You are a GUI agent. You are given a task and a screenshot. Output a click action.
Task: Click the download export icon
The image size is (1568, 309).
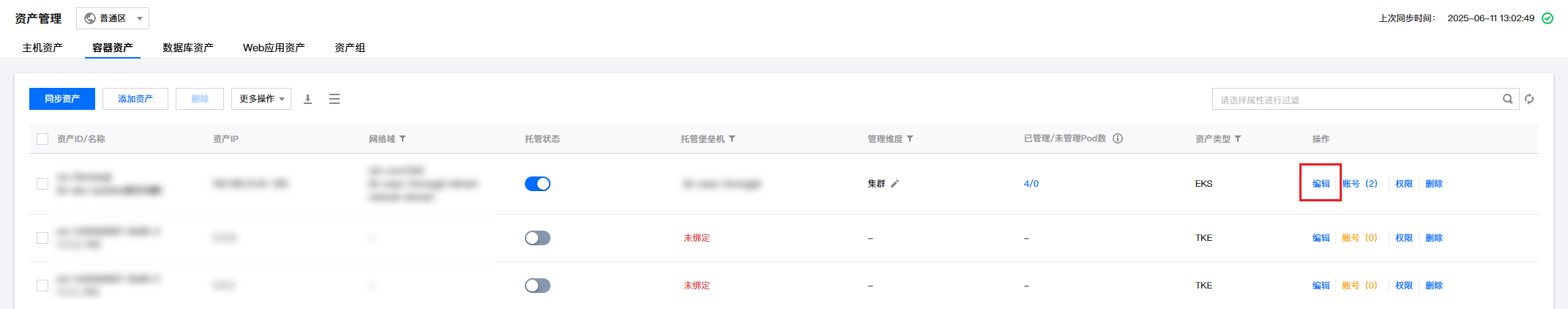pos(308,99)
